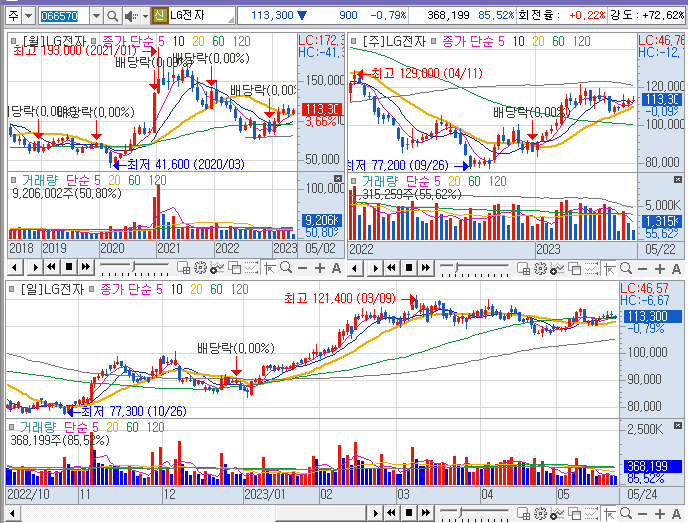Click overlapping windows icon in weekly chart toolbar
This screenshot has width=688, height=523.
coord(574,268)
